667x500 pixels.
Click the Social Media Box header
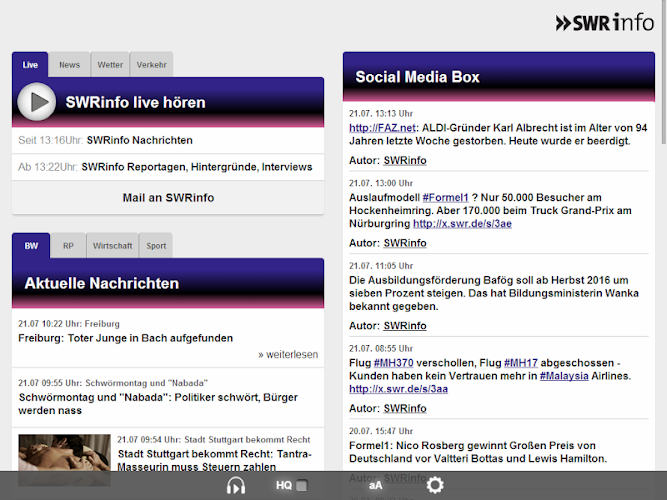point(499,77)
